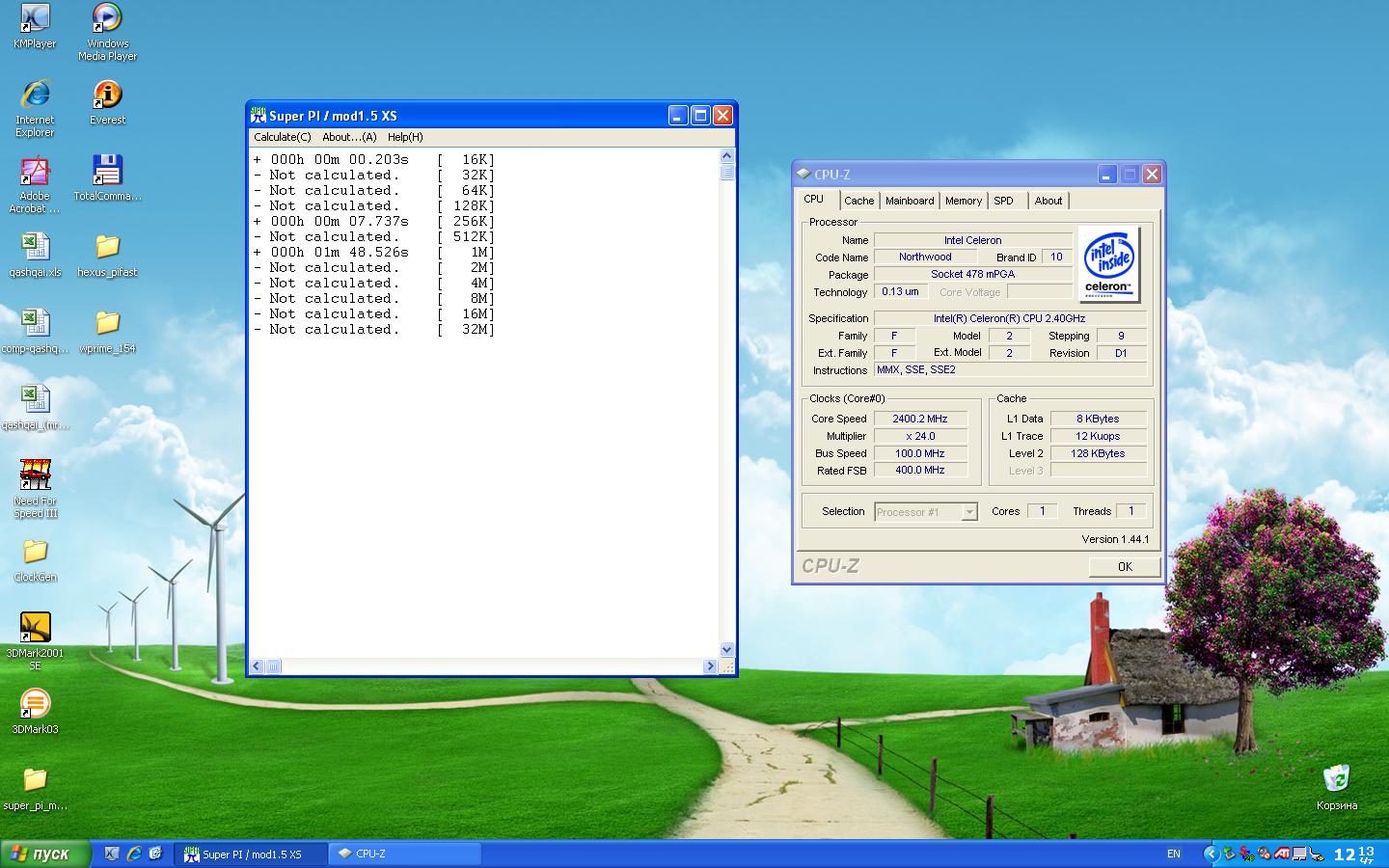
Task: Select the comp-qashq... Excel file
Action: click(x=35, y=331)
